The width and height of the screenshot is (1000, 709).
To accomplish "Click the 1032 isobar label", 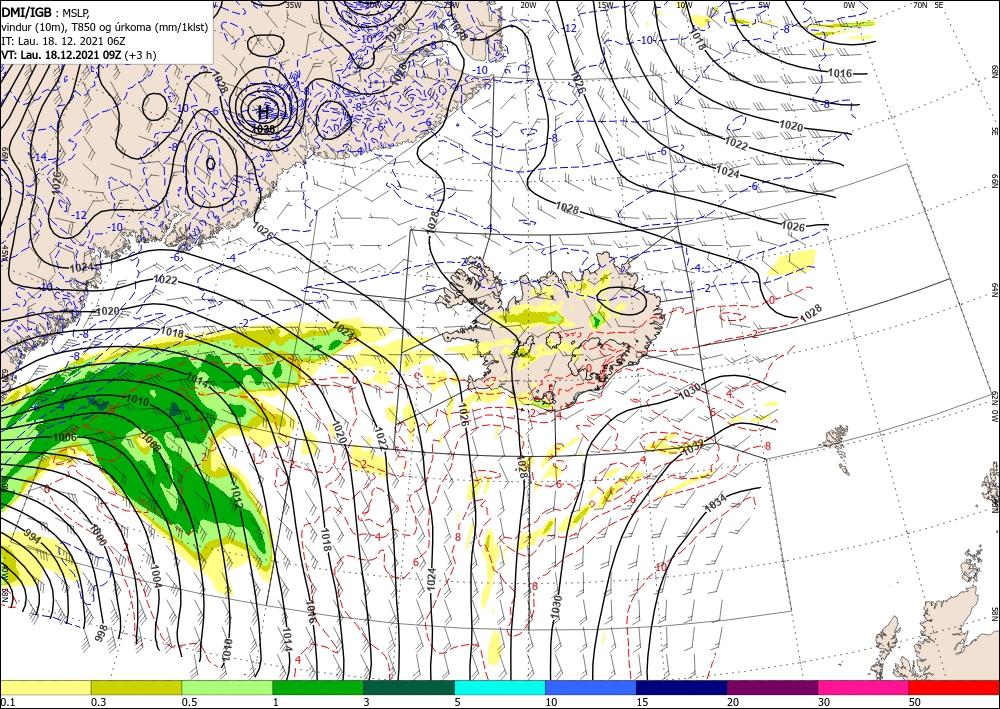I will [x=693, y=448].
